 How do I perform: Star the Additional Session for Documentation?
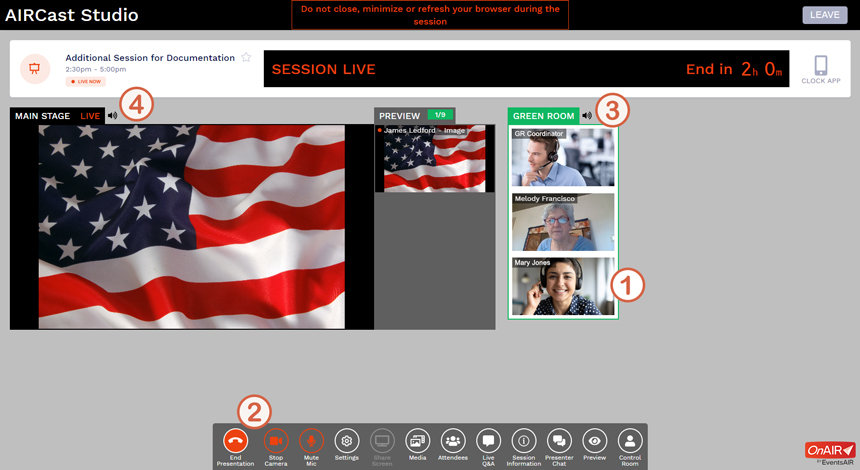pyautogui.click(x=246, y=58)
